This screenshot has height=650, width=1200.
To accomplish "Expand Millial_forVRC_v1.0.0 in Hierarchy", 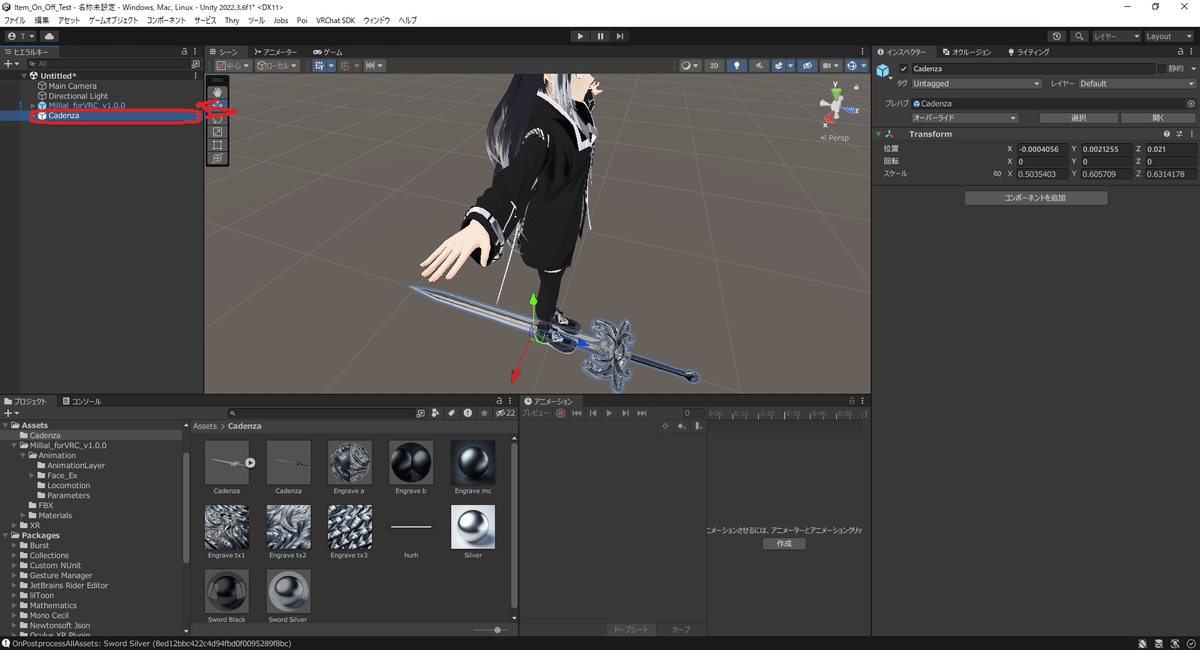I will [33, 105].
